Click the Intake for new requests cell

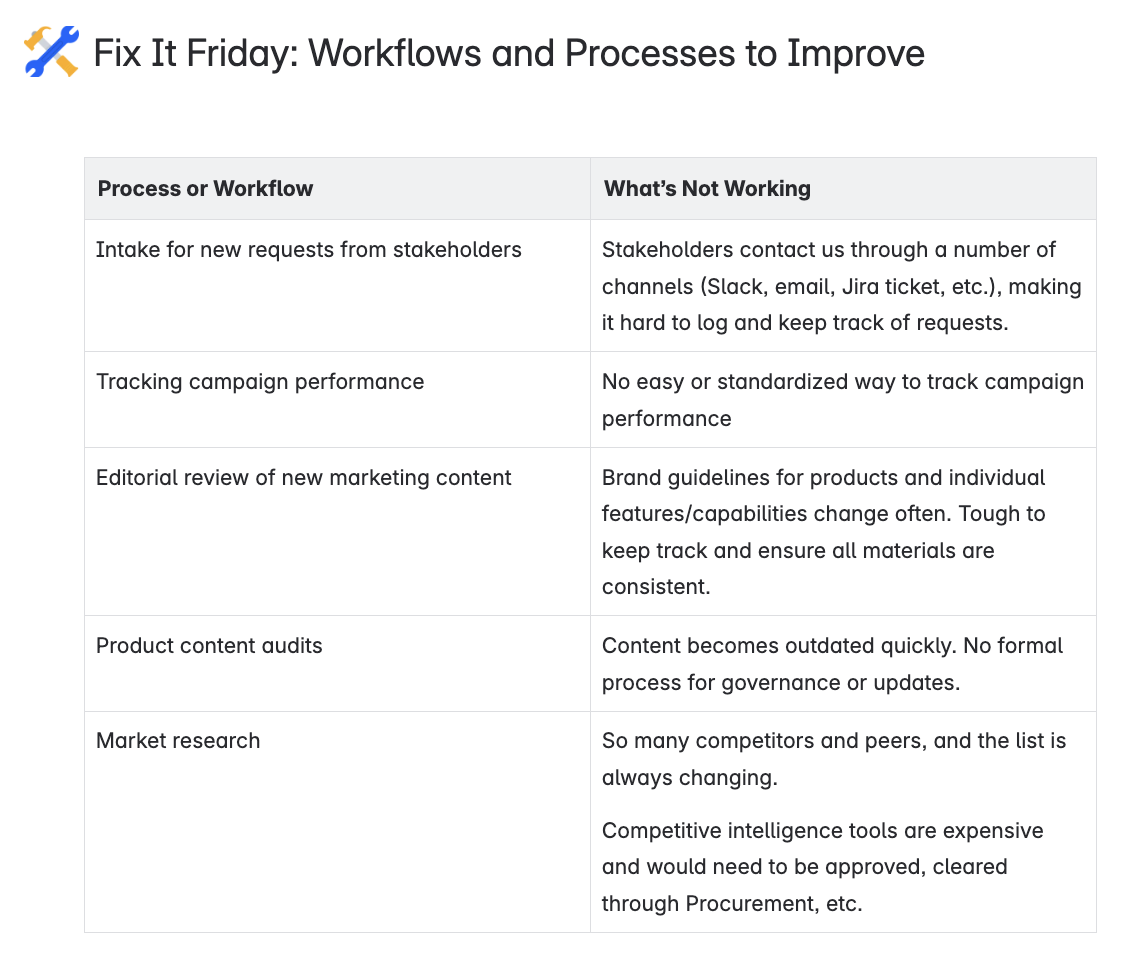pyautogui.click(x=338, y=285)
